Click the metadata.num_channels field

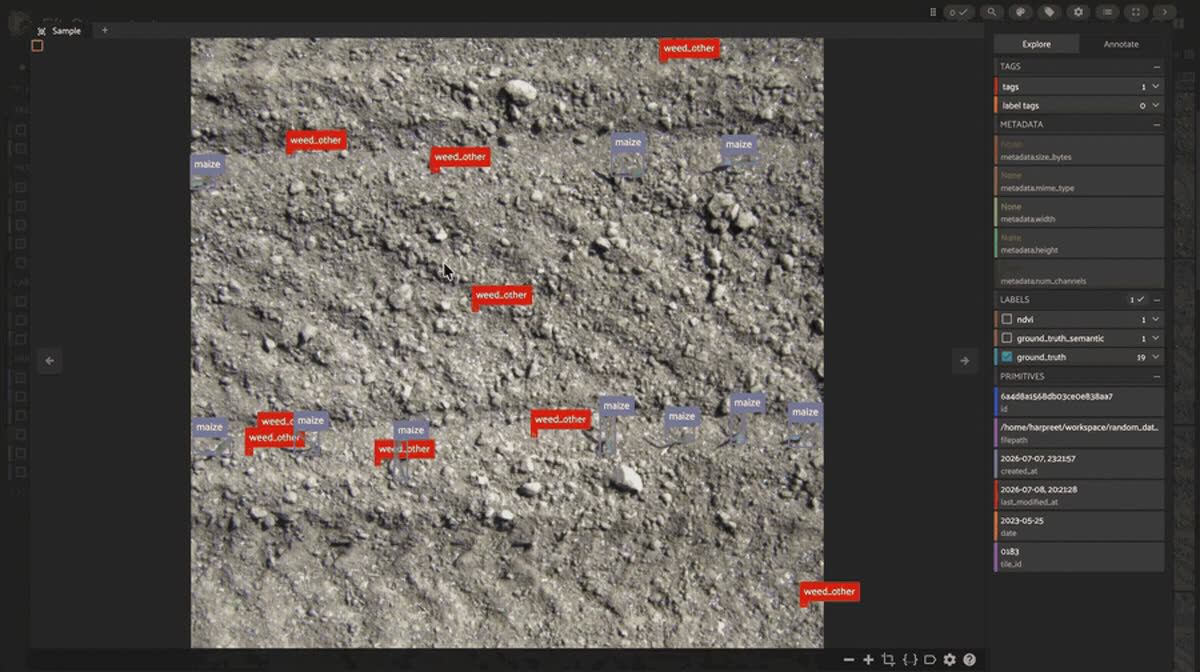(1079, 275)
